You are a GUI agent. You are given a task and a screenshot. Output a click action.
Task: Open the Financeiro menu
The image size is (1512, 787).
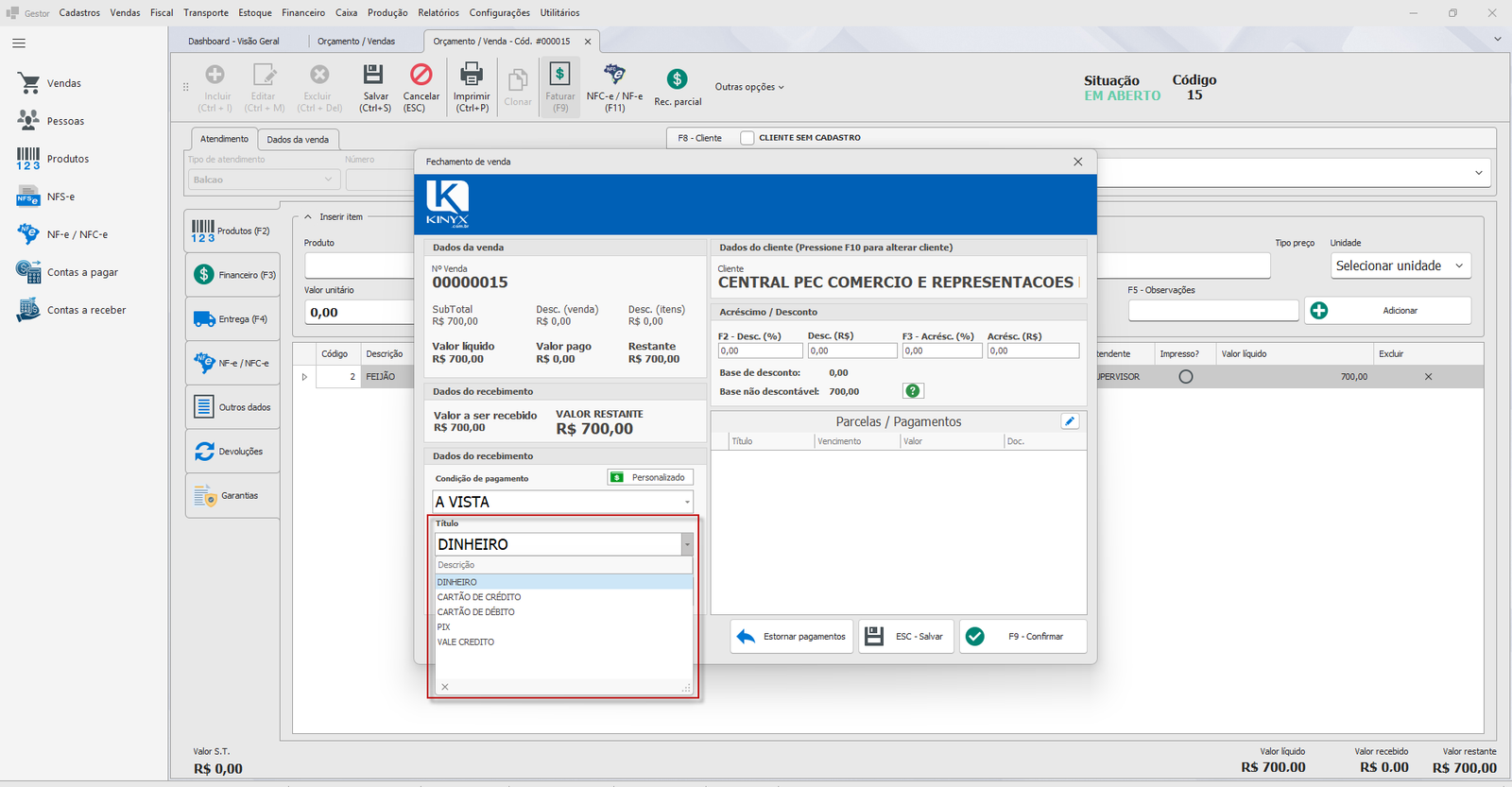point(303,12)
